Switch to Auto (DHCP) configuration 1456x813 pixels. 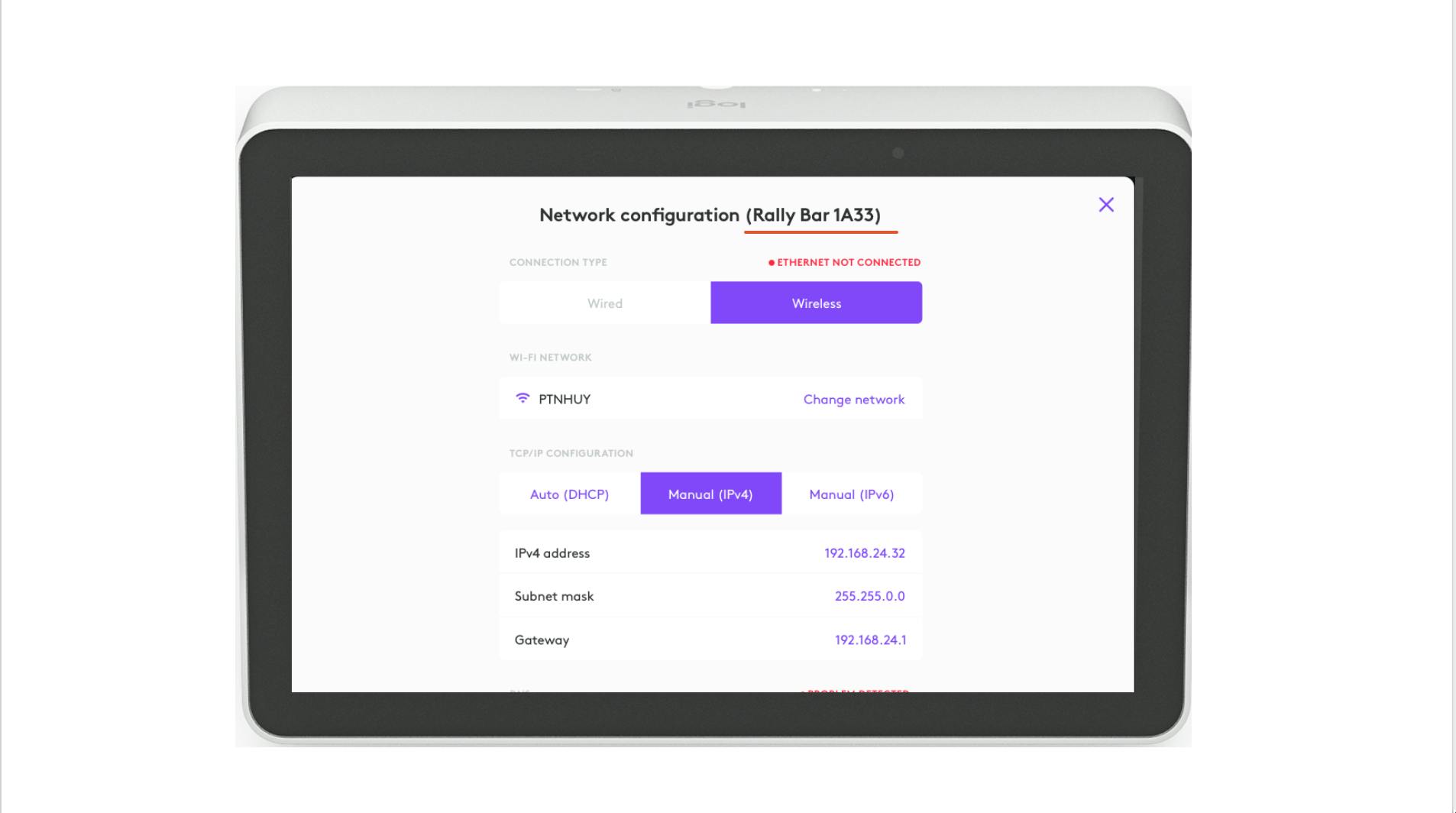point(569,494)
